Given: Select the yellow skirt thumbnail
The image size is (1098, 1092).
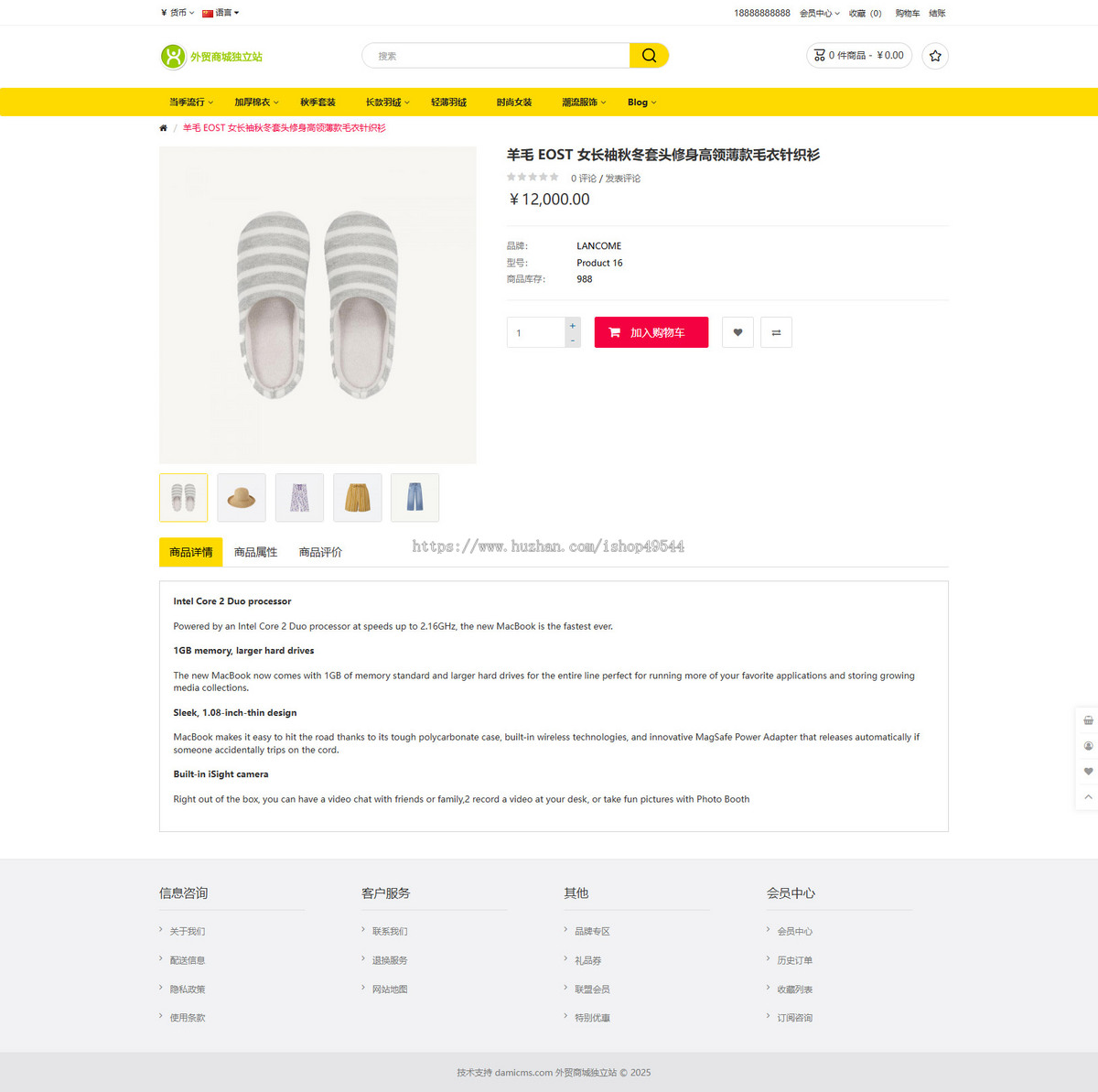Looking at the screenshot, I should coord(357,498).
